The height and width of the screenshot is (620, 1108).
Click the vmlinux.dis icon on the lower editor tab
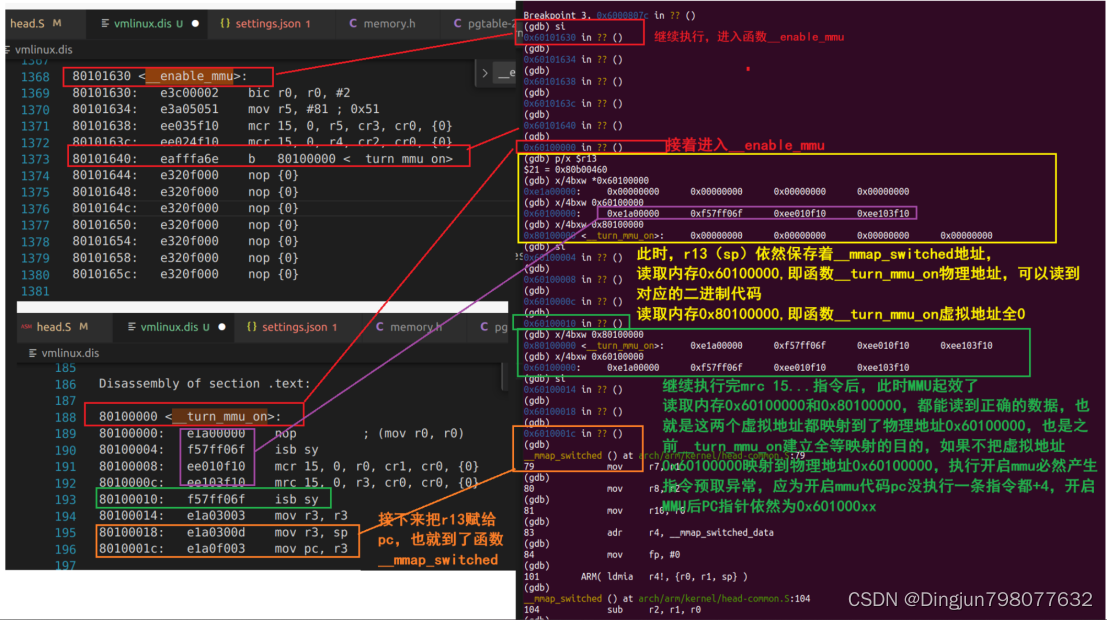point(130,326)
